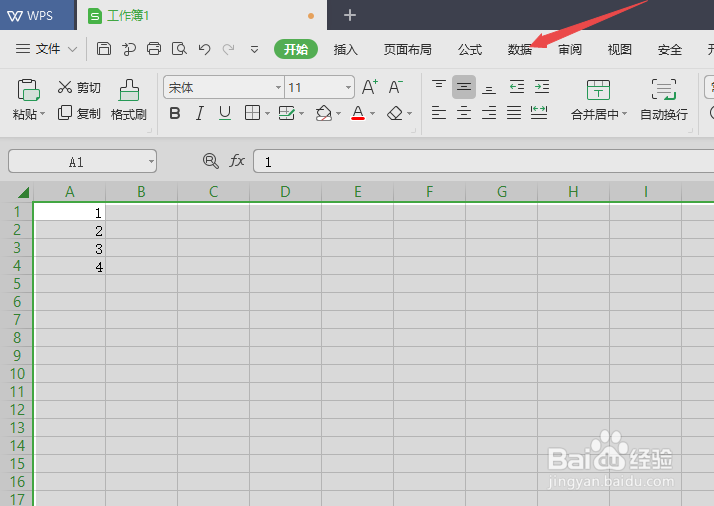The height and width of the screenshot is (506, 714).
Task: Click the Print icon
Action: [x=154, y=49]
